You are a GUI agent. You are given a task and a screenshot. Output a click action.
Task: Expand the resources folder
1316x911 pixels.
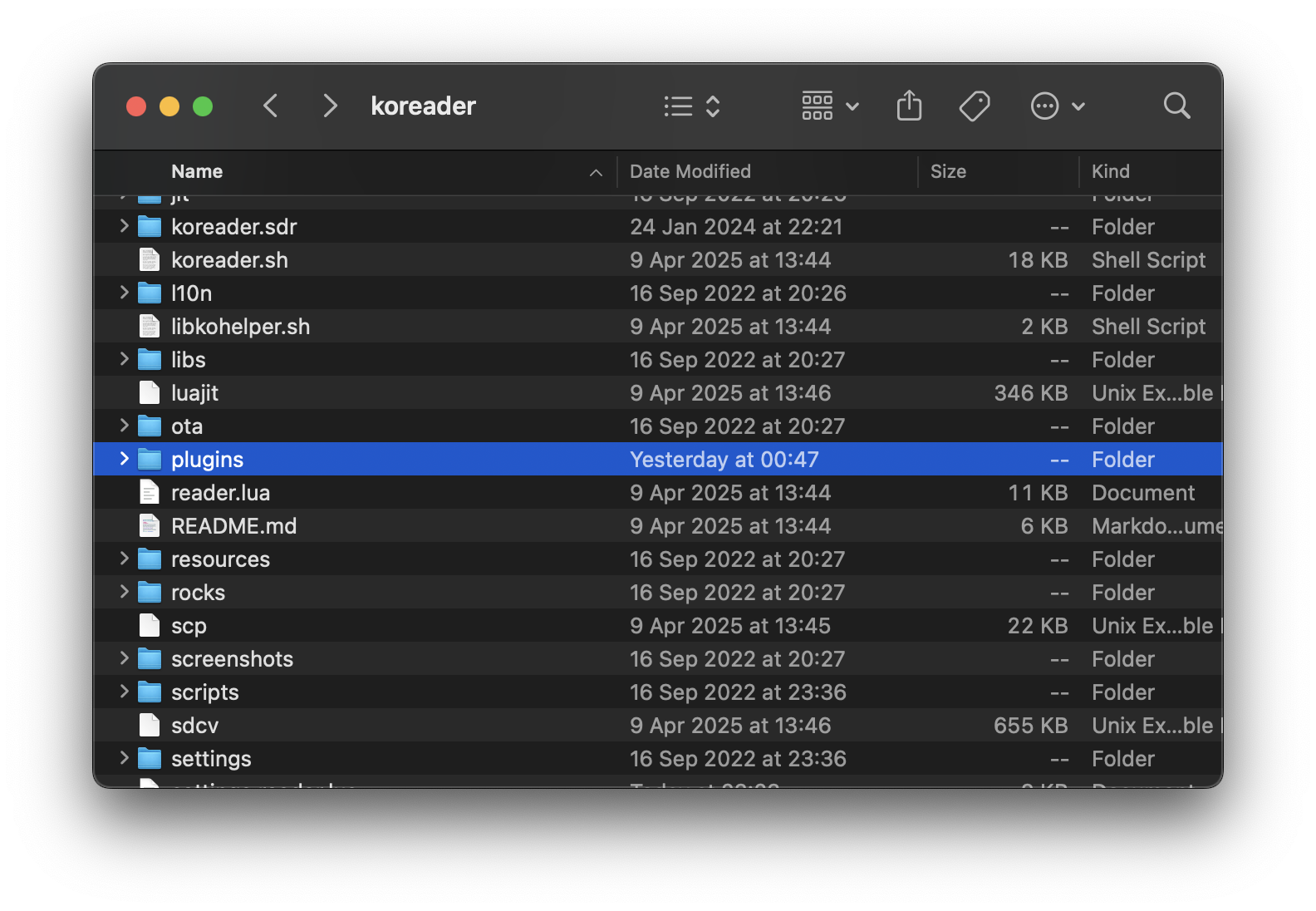(124, 558)
